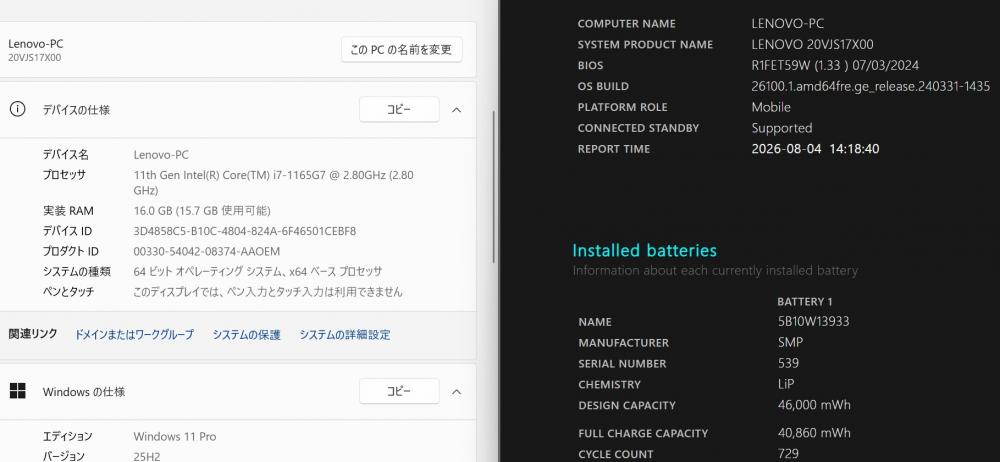Screen dimensions: 1000x462
Task: Click the 'CYCLE COUNT' label in report
Action: [x=615, y=454]
